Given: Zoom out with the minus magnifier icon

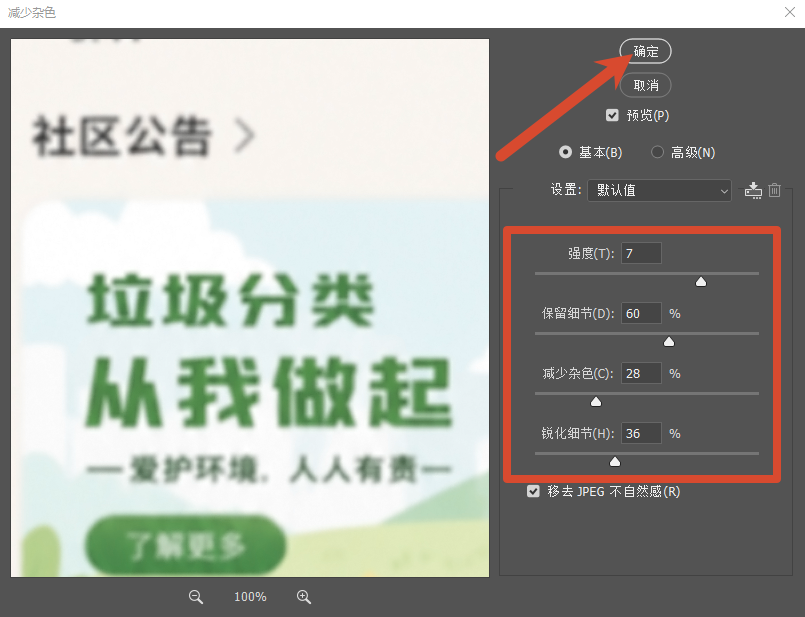Looking at the screenshot, I should (x=196, y=596).
